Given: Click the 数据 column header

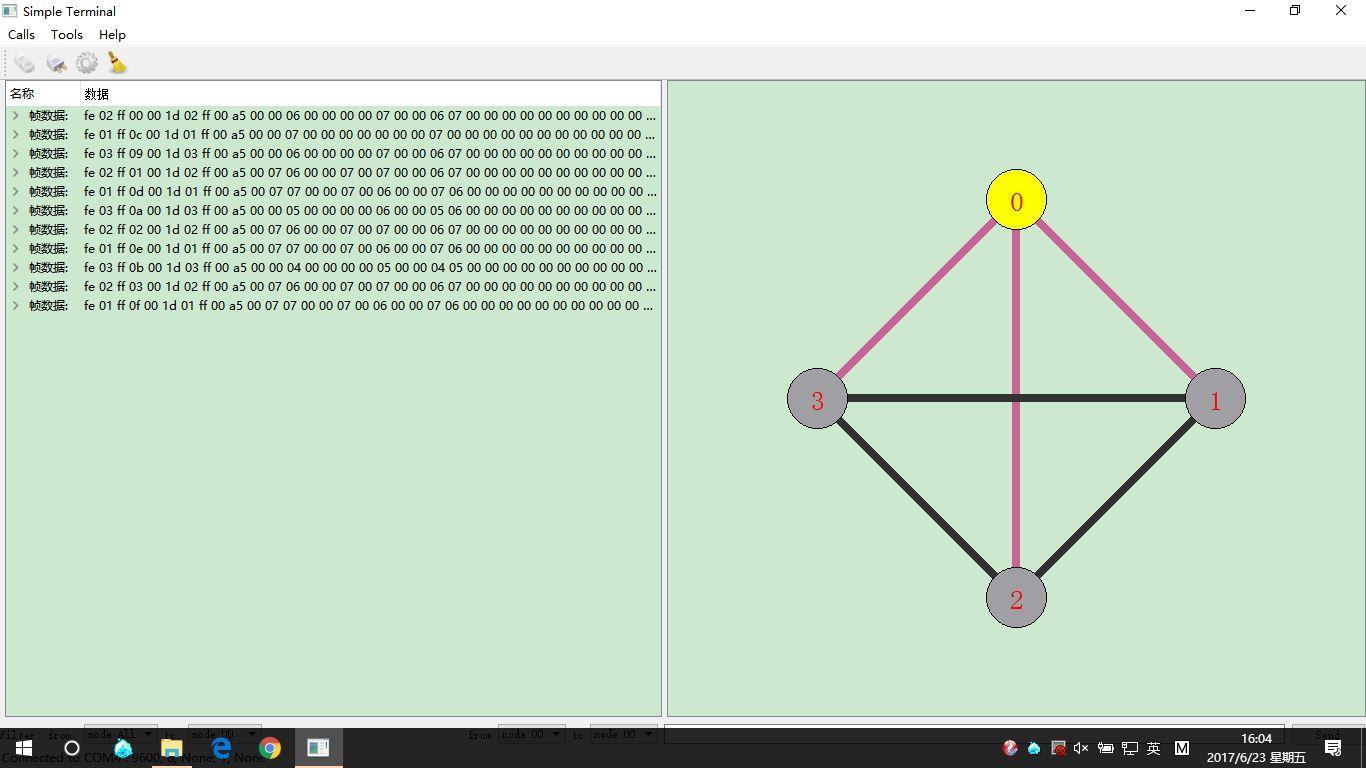Looking at the screenshot, I should [370, 94].
